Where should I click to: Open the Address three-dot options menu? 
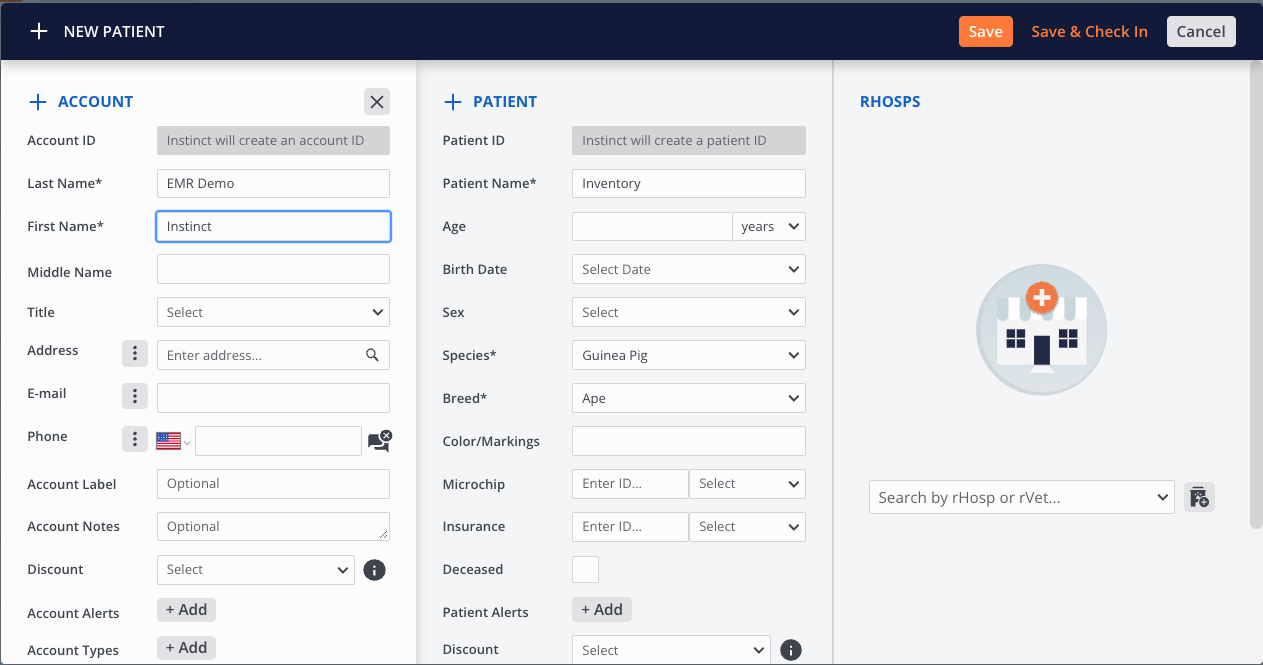134,354
